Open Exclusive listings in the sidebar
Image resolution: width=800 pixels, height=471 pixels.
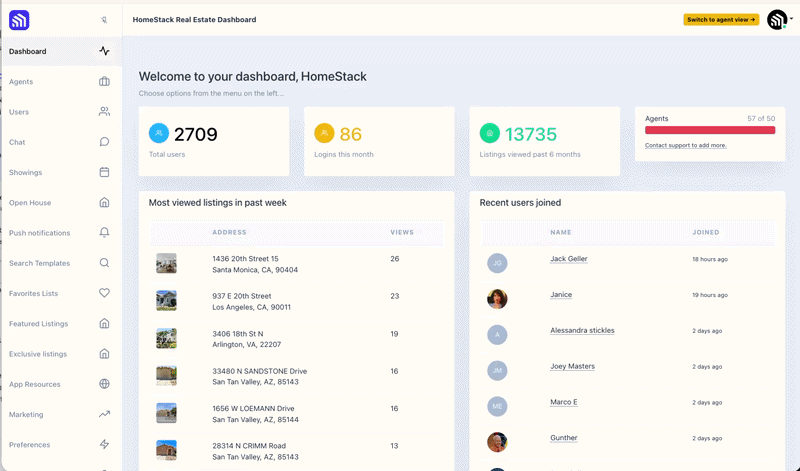62,354
